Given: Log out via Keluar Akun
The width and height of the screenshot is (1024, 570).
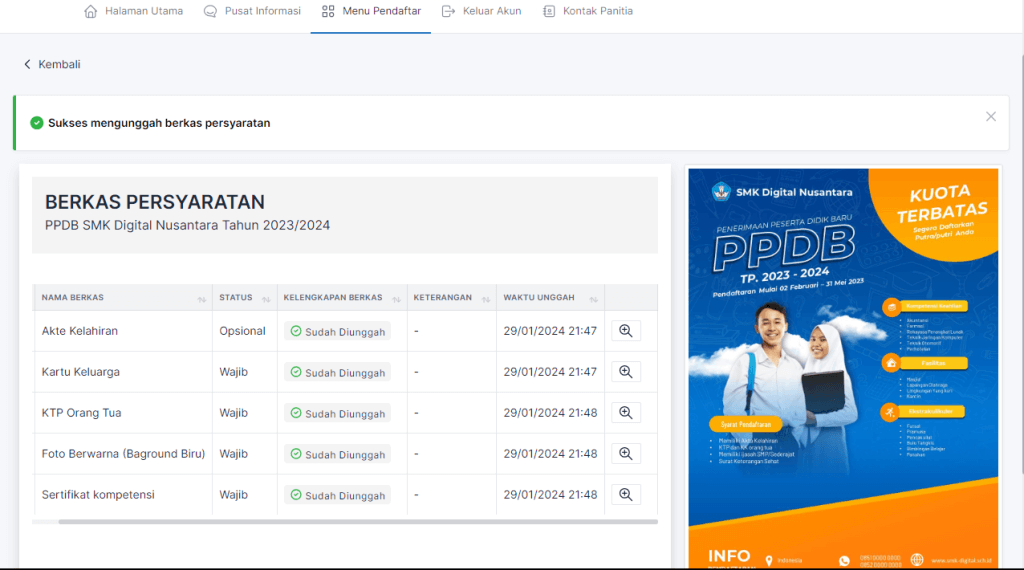Looking at the screenshot, I should click(x=481, y=12).
